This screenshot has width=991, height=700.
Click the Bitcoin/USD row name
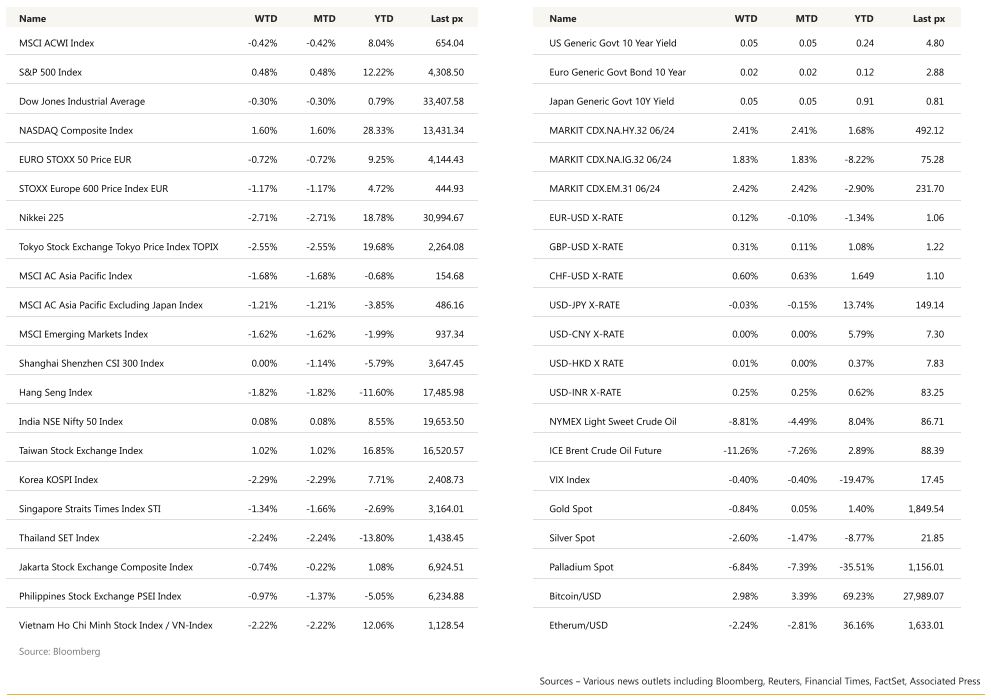[575, 596]
